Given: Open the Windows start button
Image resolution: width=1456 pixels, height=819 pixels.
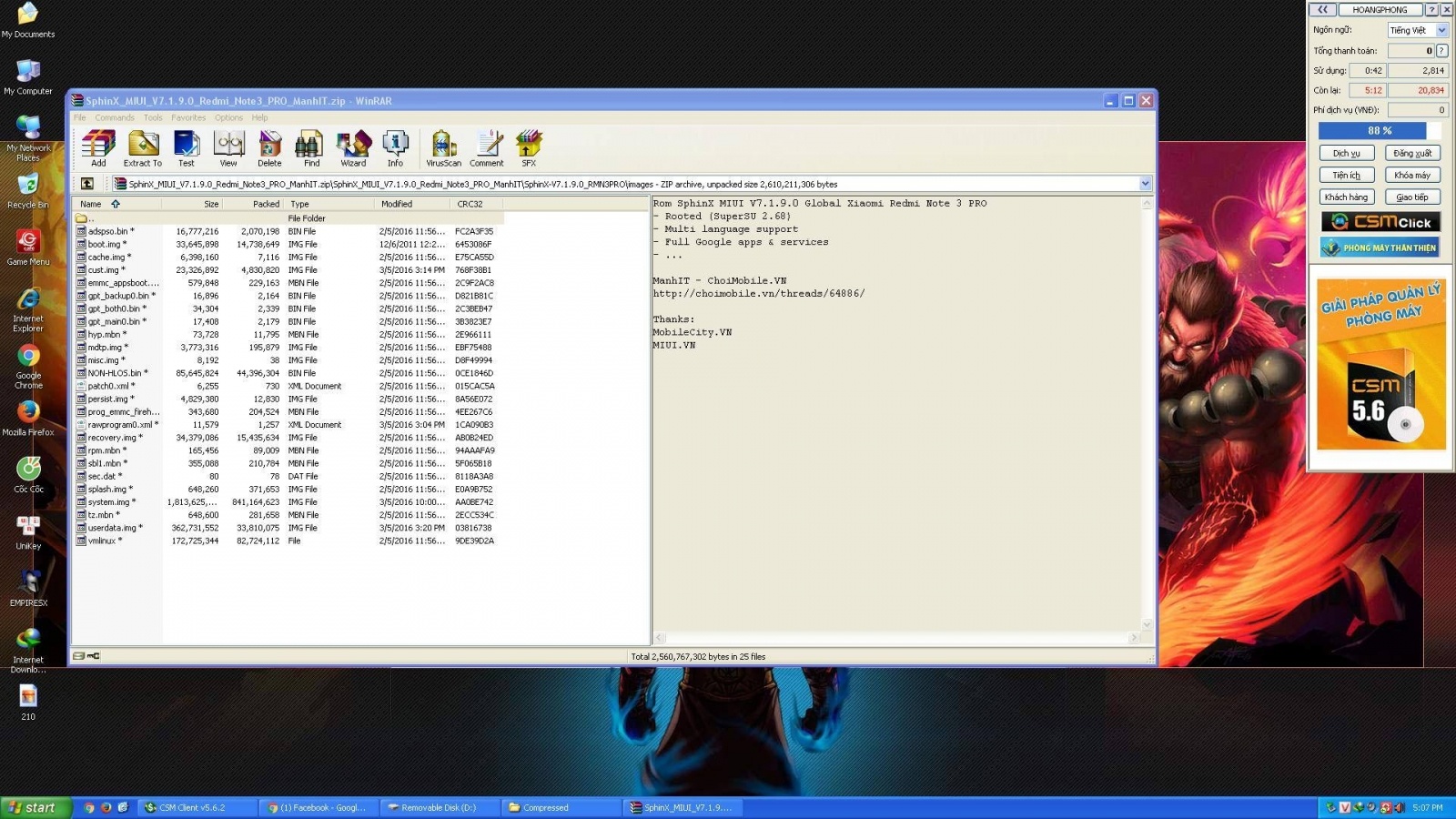Looking at the screenshot, I should pyautogui.click(x=35, y=807).
